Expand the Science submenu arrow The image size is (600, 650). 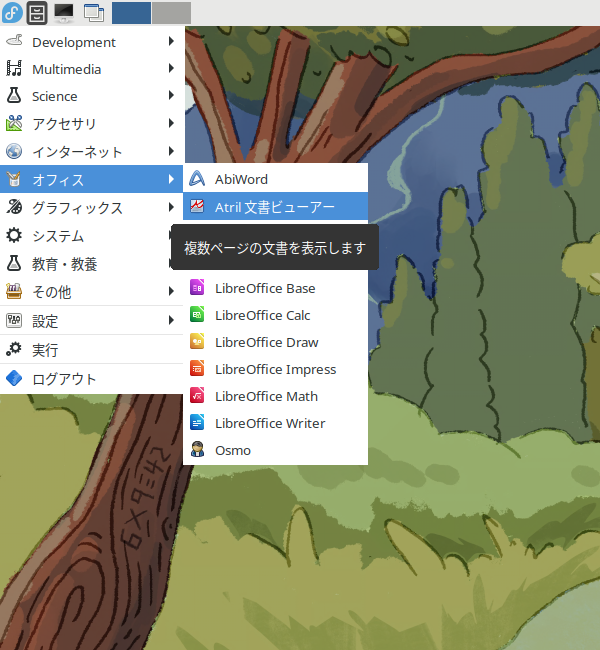click(x=171, y=95)
